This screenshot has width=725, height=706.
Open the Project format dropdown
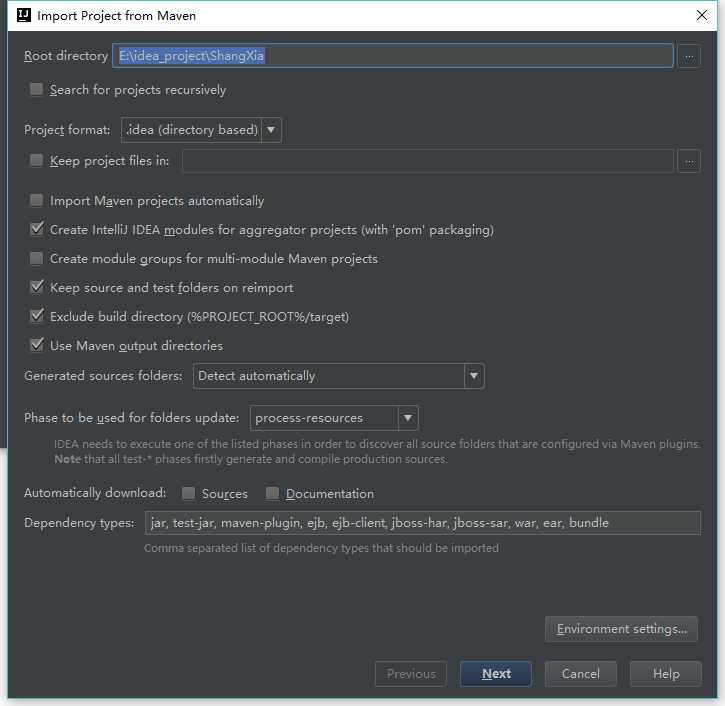(201, 130)
